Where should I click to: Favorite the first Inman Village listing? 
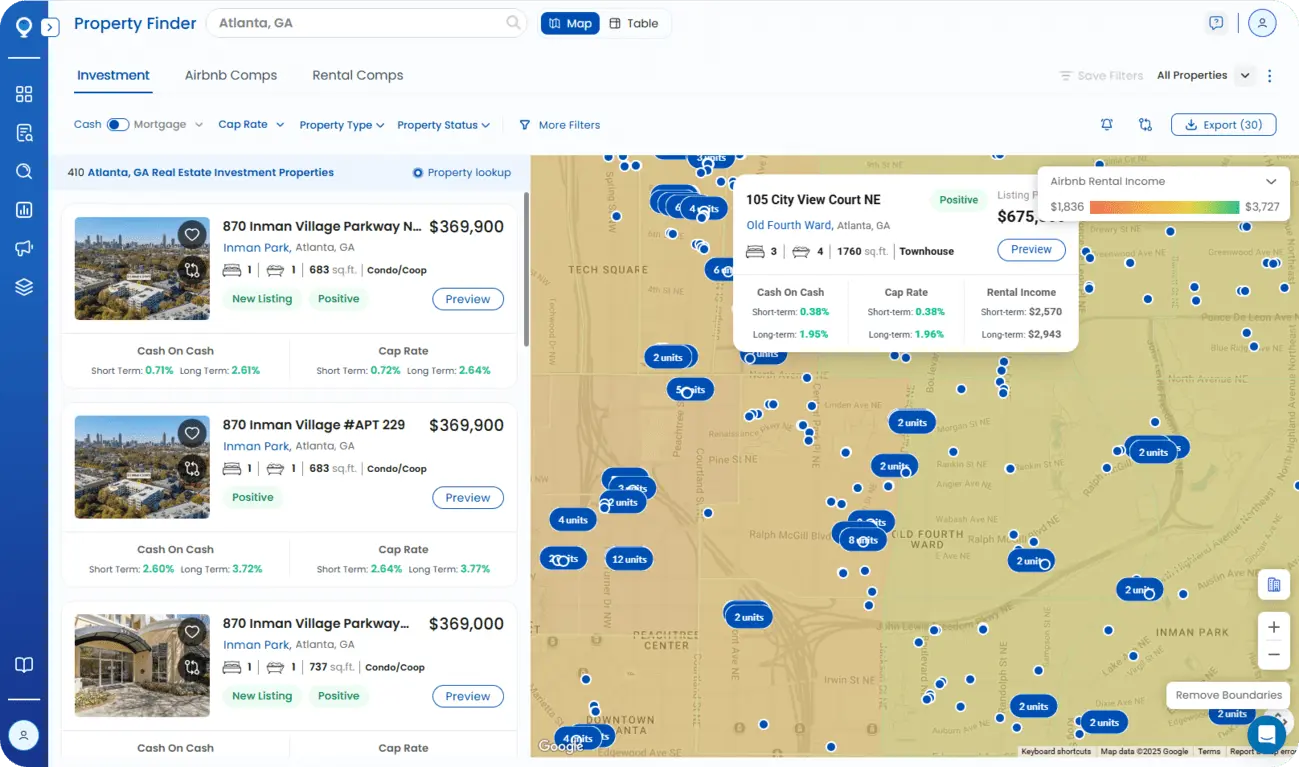(192, 235)
